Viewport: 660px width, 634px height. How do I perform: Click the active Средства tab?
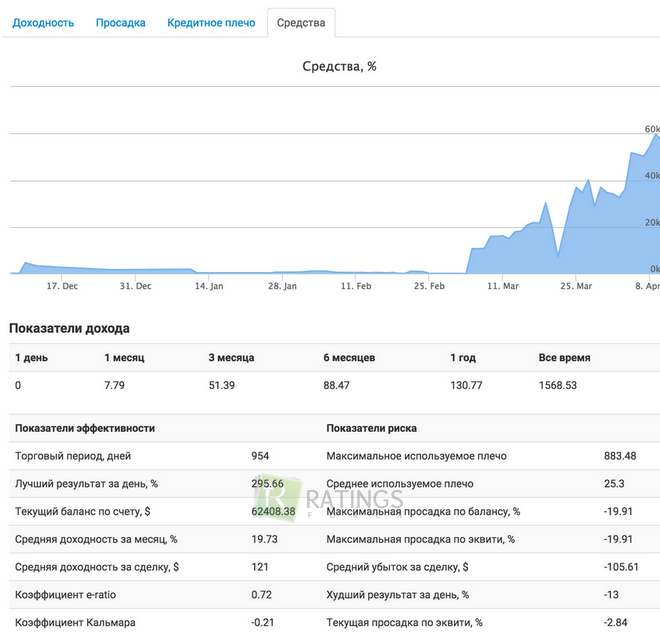tap(301, 23)
